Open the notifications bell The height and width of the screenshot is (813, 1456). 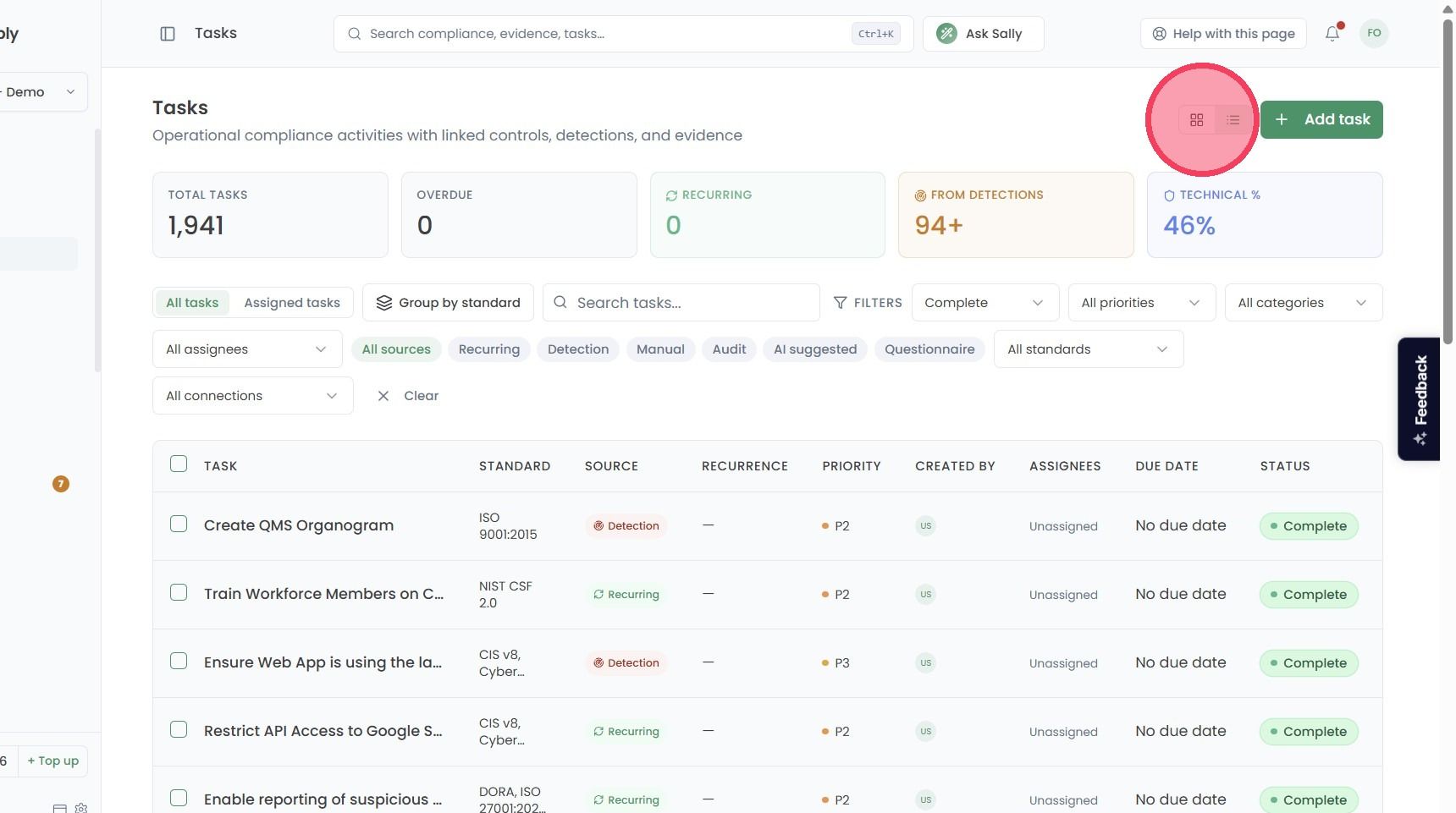point(1332,34)
